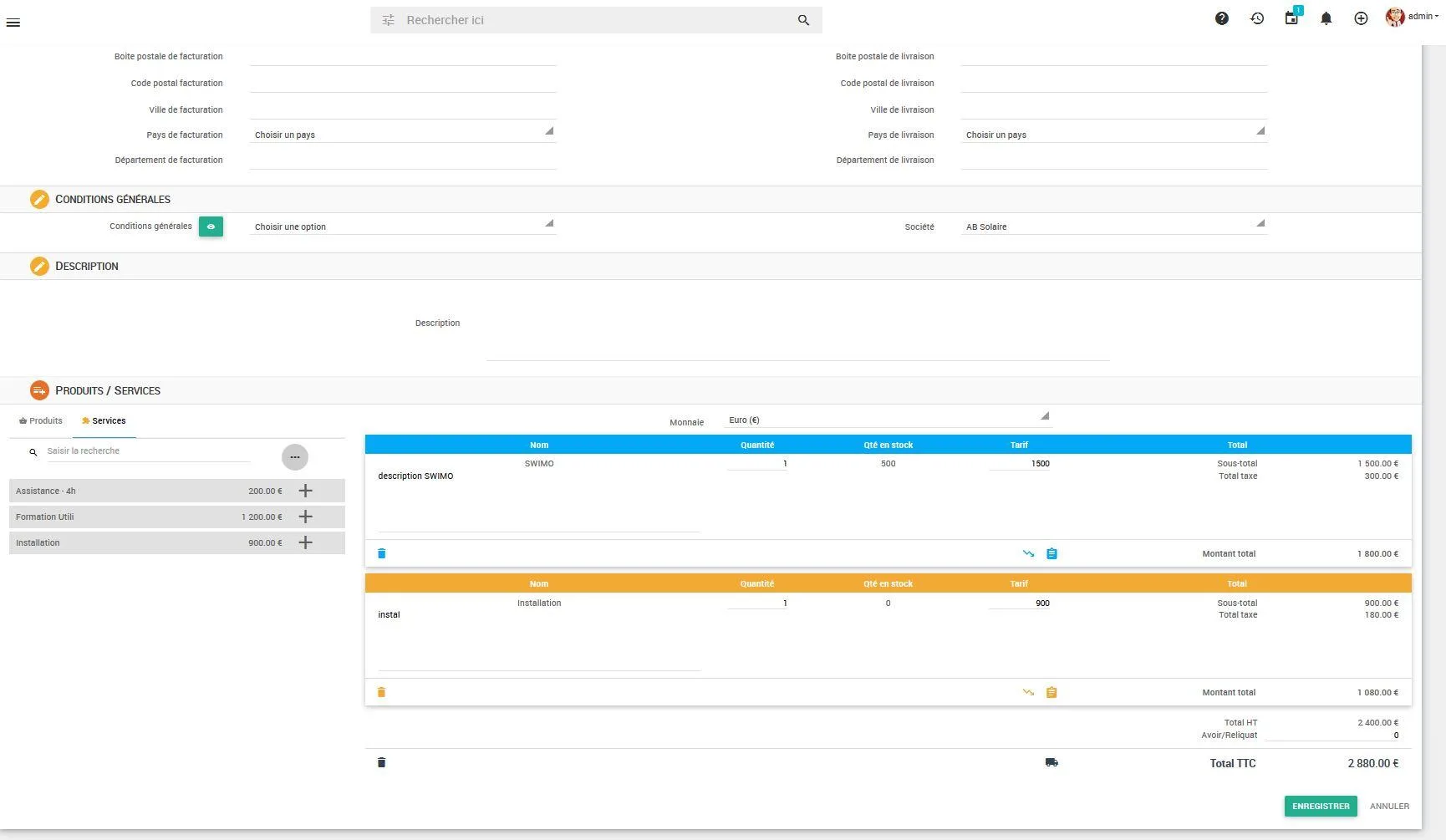The height and width of the screenshot is (840, 1446).
Task: Click the shipping truck icon
Action: point(1051,762)
